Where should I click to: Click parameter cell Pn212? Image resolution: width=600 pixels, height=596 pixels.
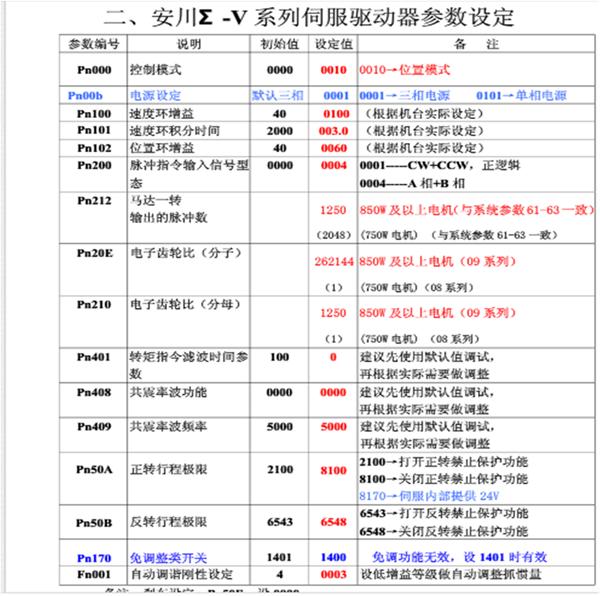94,200
